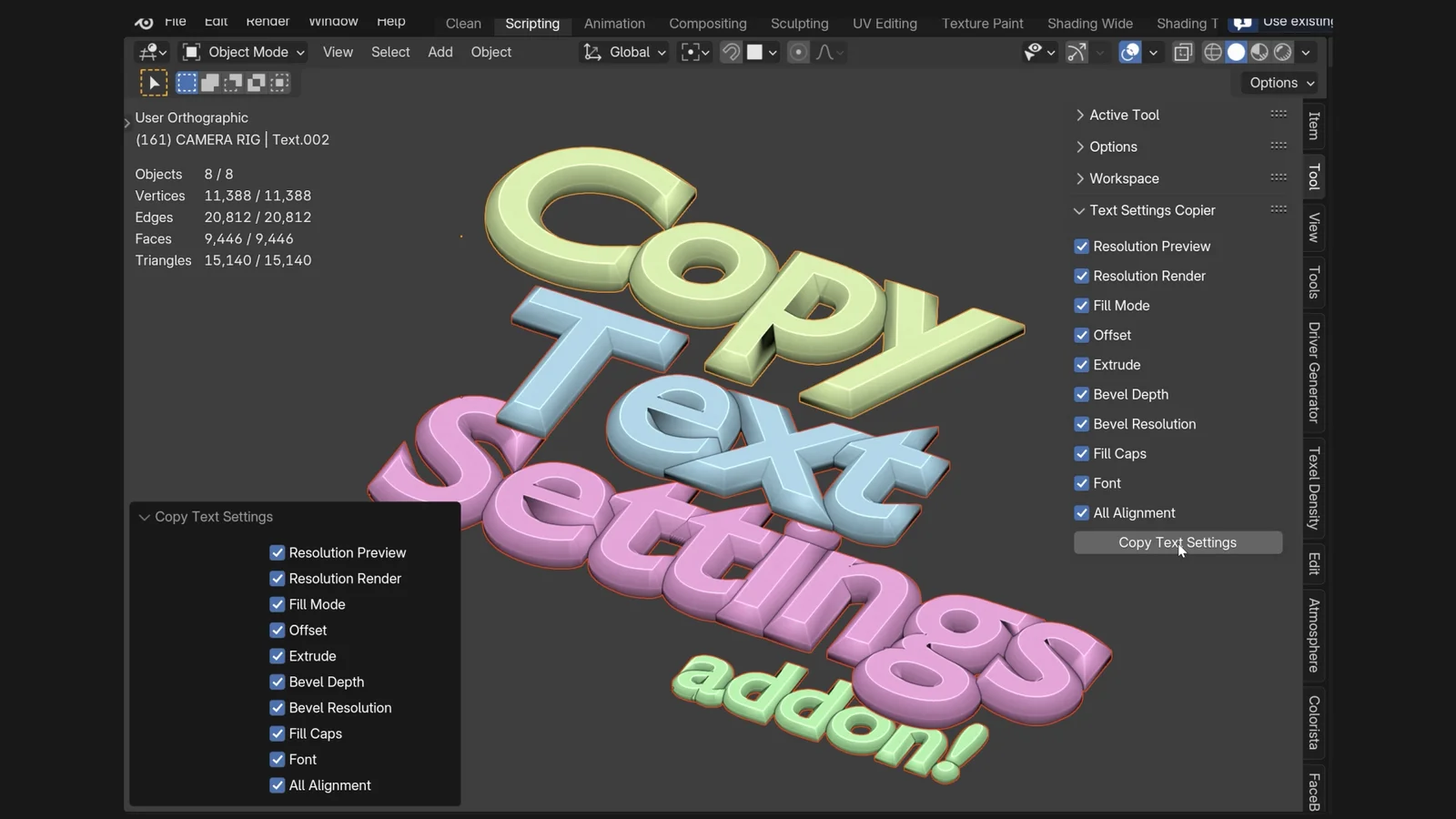Toggle viewport overlays icon
Viewport: 1456px width, 819px height.
[x=1130, y=53]
